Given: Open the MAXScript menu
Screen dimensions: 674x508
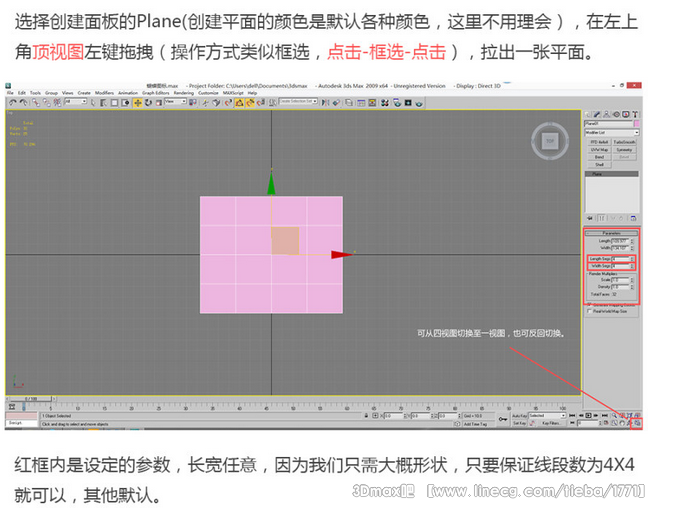Looking at the screenshot, I should click(x=233, y=93).
